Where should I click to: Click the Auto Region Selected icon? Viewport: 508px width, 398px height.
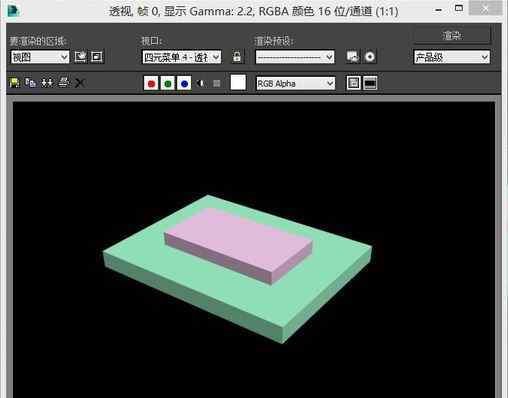tap(97, 57)
